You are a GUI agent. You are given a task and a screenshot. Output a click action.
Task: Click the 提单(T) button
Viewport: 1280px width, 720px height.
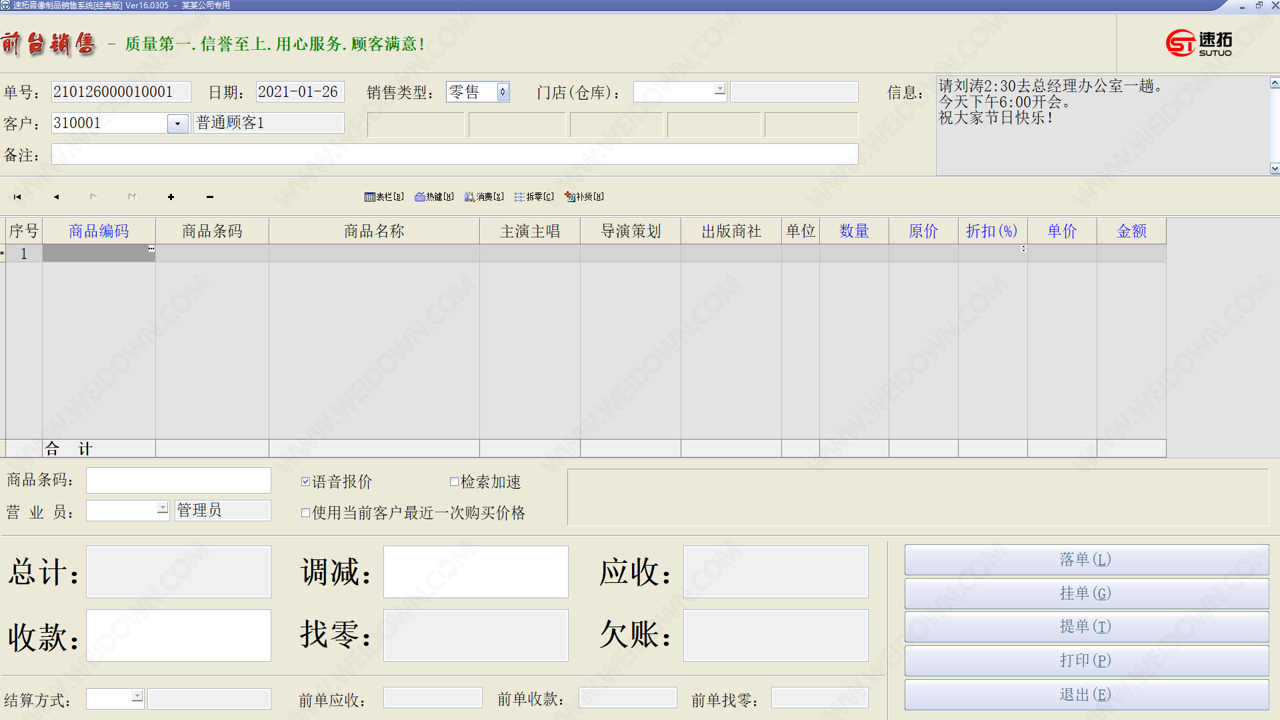point(1087,627)
